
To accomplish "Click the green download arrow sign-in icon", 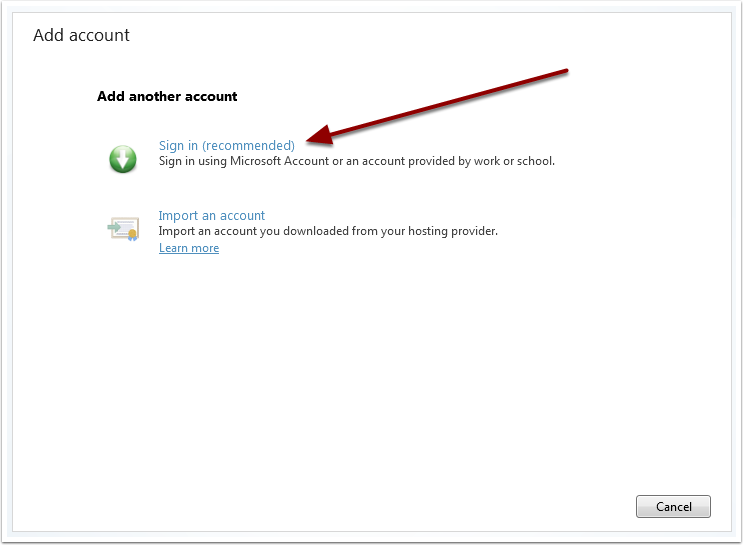I will (123, 159).
